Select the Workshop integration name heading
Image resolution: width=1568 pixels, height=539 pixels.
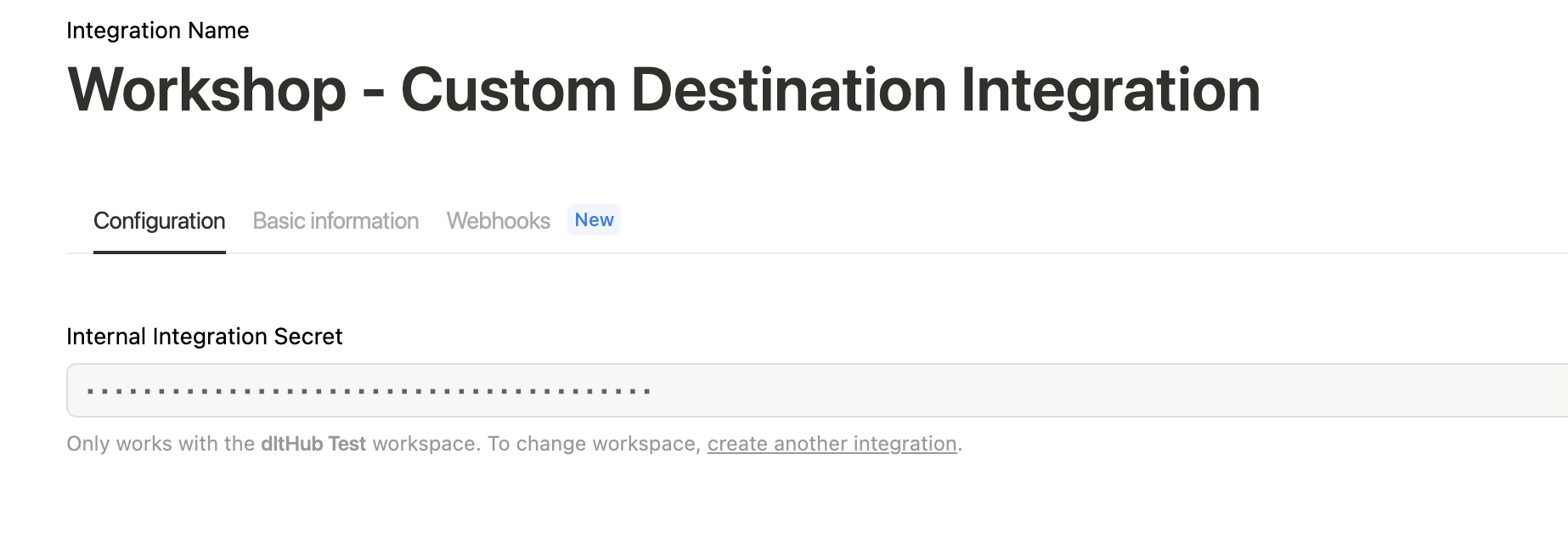pyautogui.click(x=663, y=89)
